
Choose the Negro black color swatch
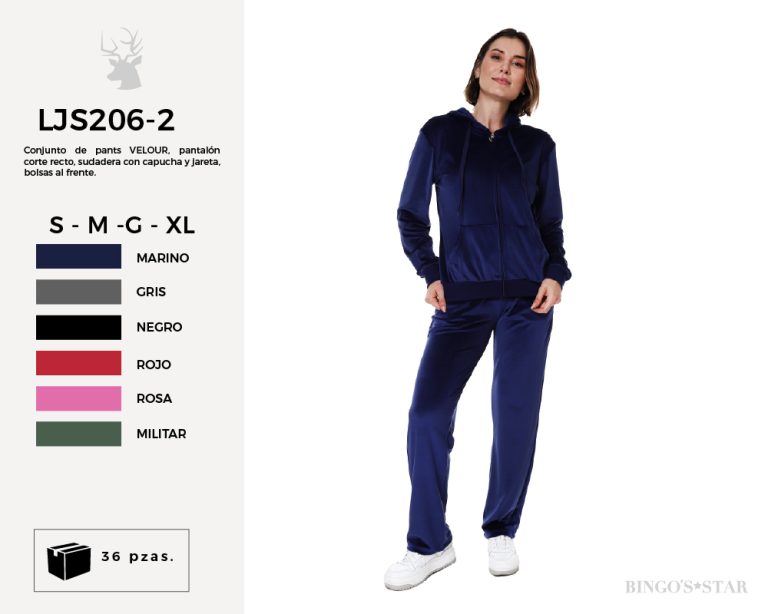[x=78, y=328]
